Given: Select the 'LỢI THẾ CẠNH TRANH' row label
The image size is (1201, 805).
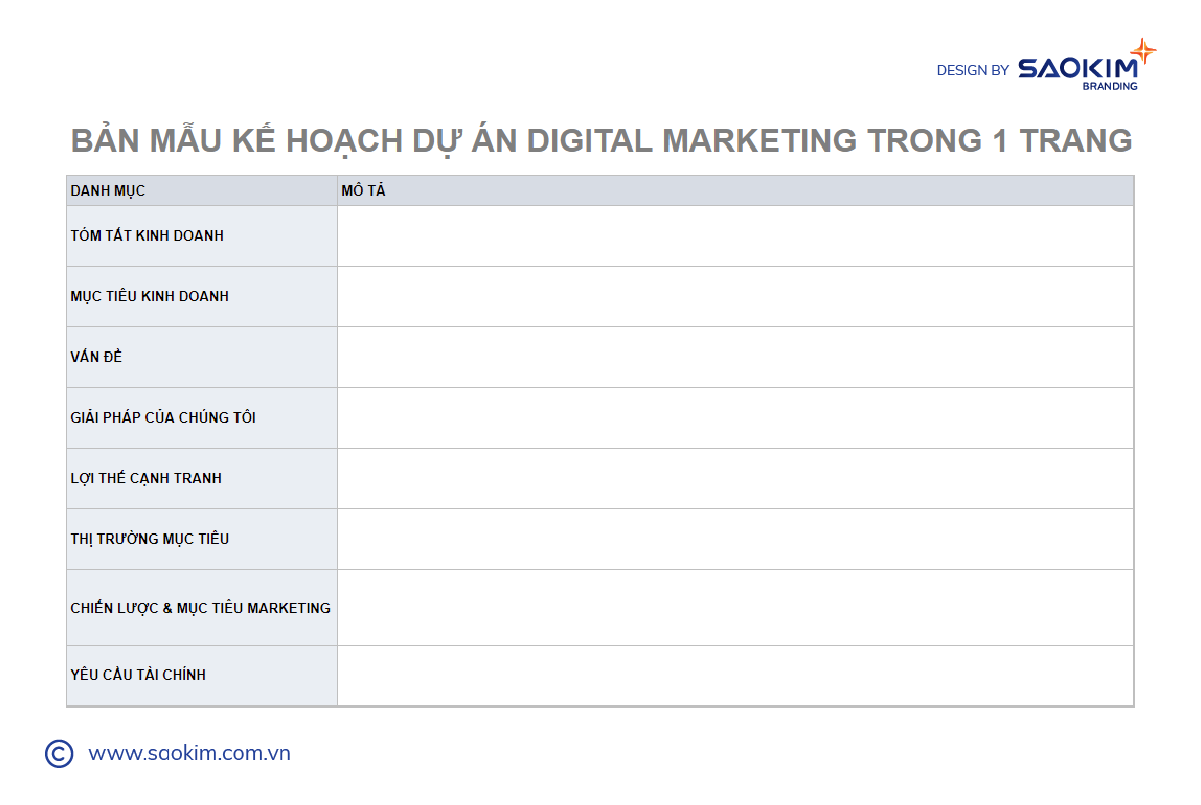Looking at the screenshot, I should click(x=146, y=478).
